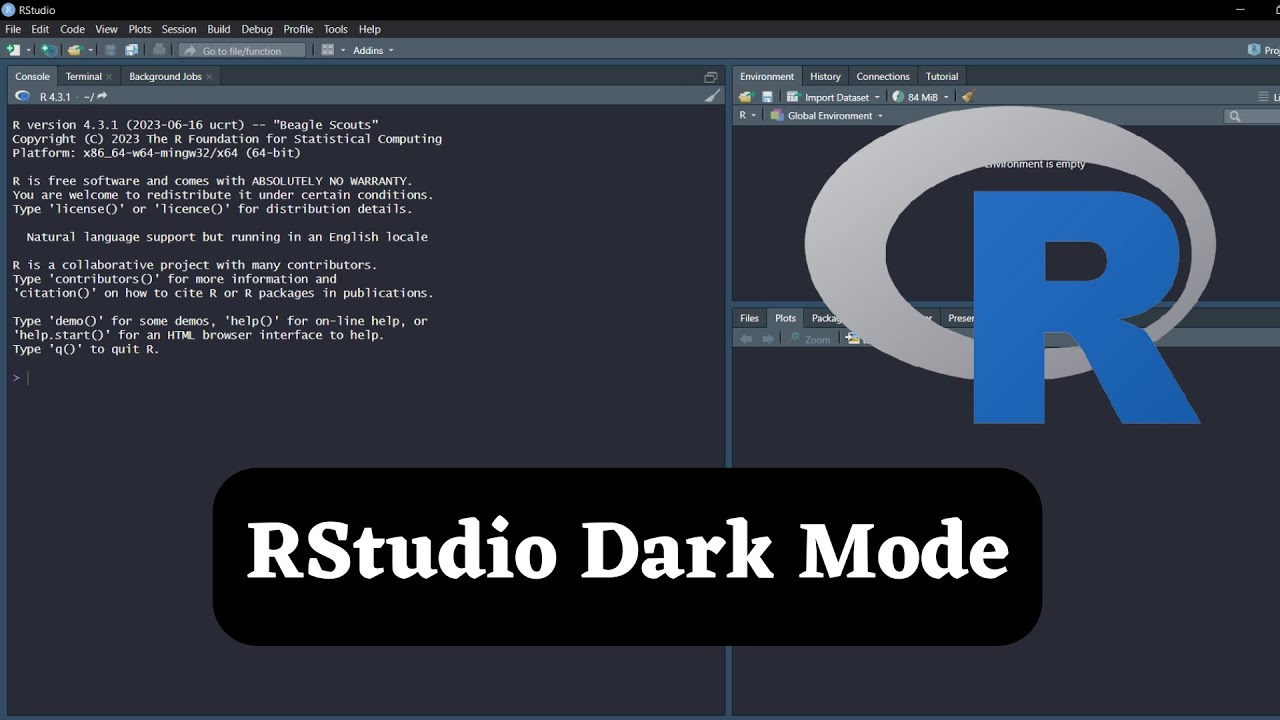This screenshot has height=720, width=1280.
Task: Click the RStudio icon in title bar
Action: coord(9,10)
